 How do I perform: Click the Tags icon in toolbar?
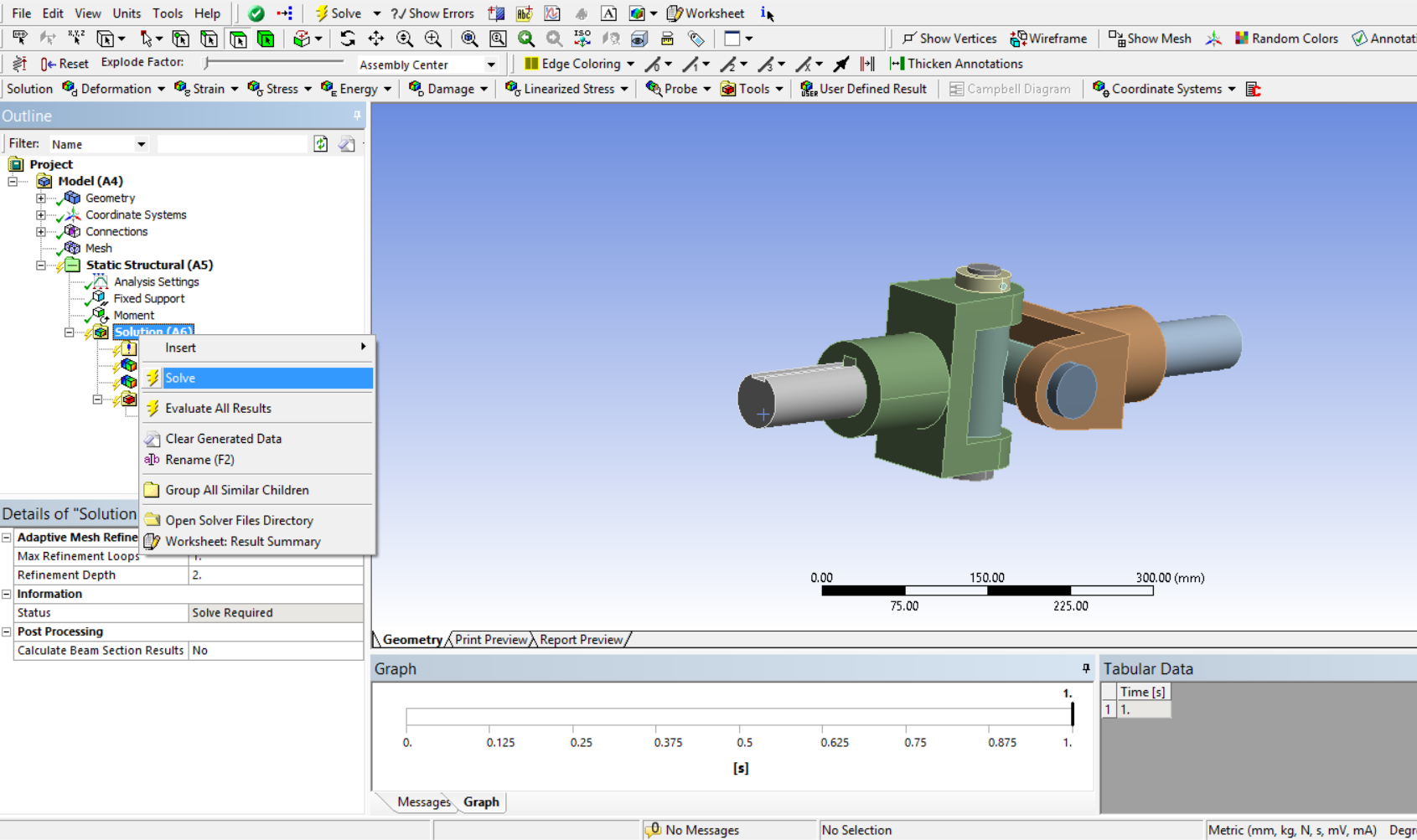[696, 39]
